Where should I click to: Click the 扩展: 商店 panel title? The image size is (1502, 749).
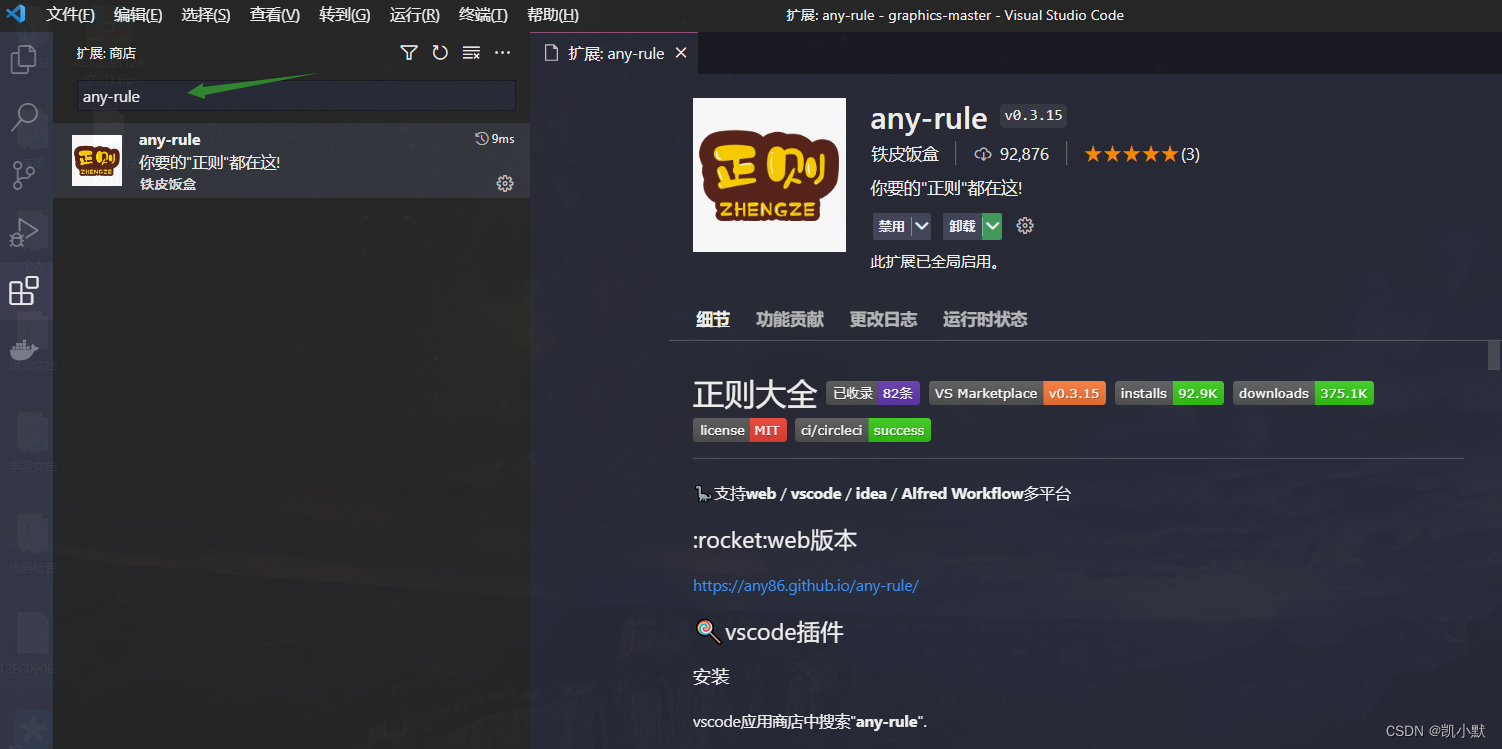(x=106, y=53)
